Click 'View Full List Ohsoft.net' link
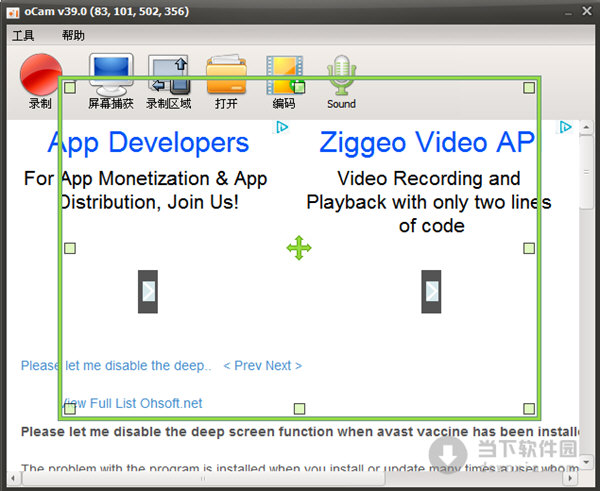 click(132, 403)
